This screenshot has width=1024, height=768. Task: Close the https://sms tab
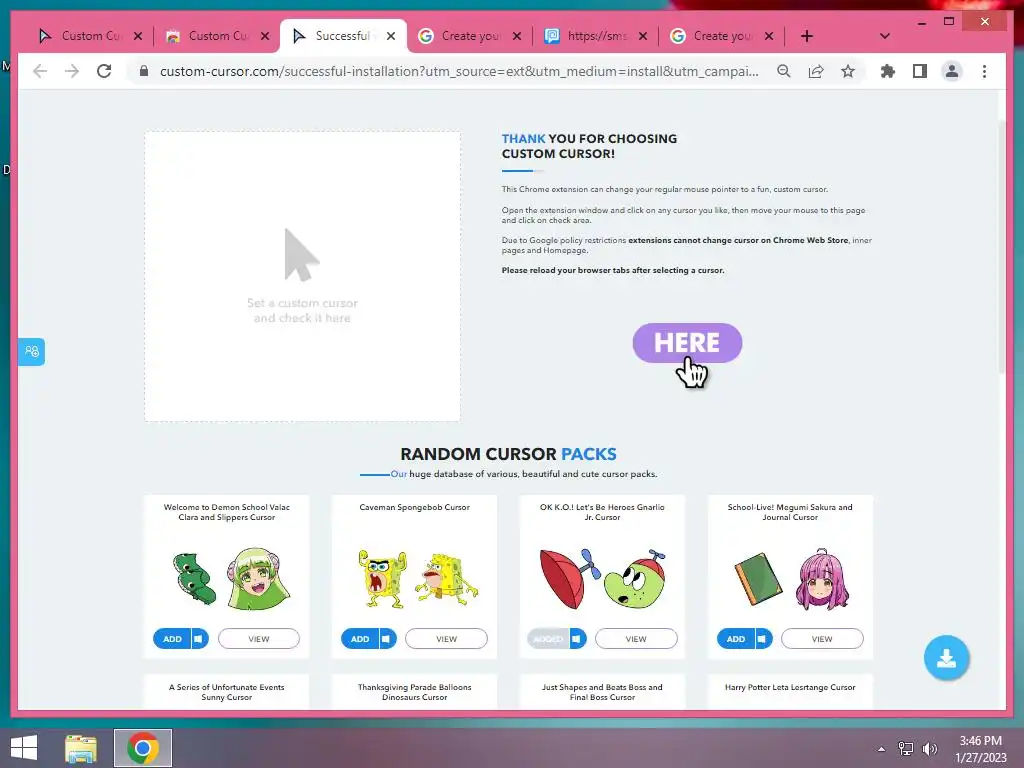tap(643, 36)
